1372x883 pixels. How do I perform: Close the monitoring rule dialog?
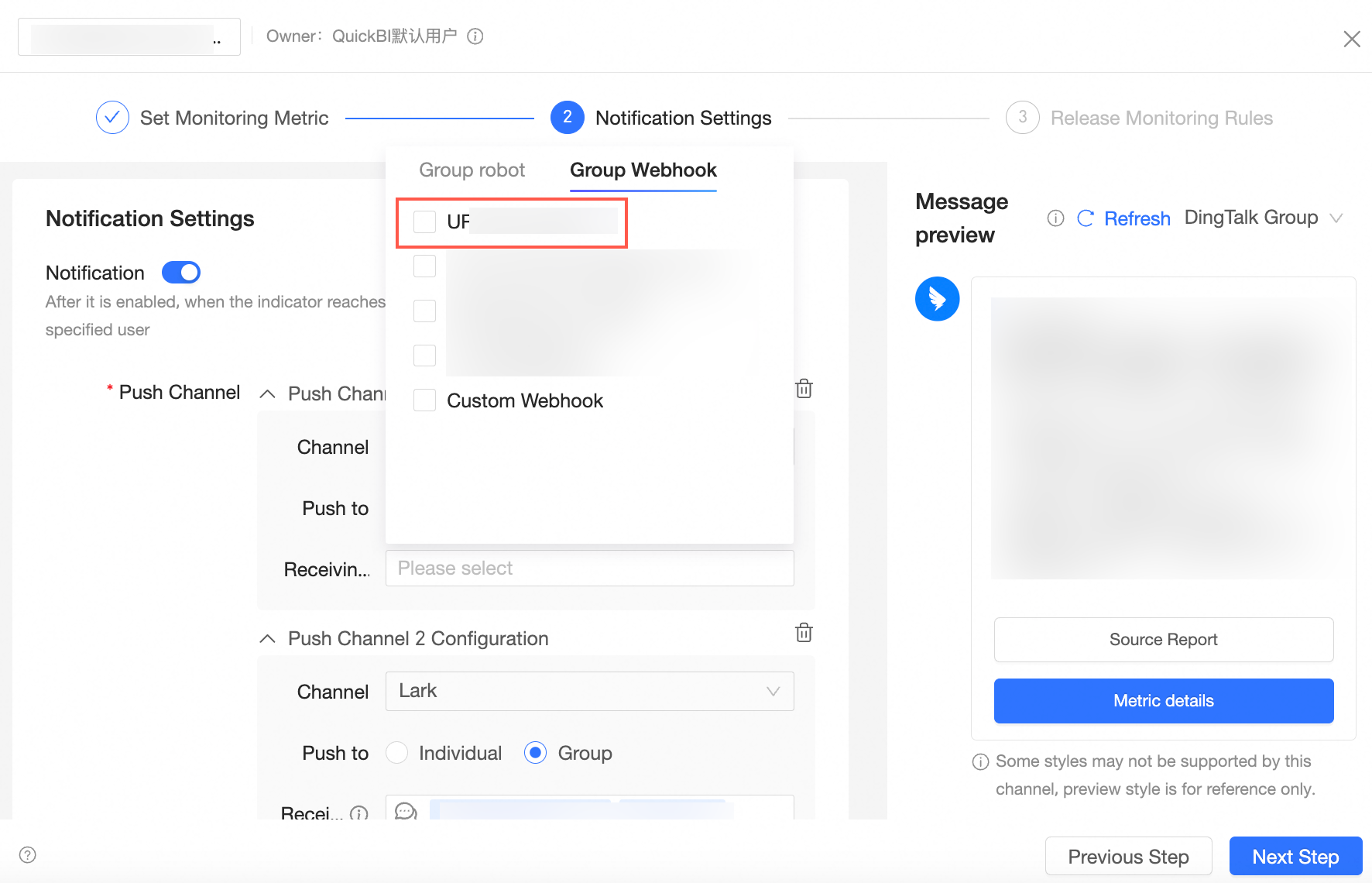(x=1352, y=39)
